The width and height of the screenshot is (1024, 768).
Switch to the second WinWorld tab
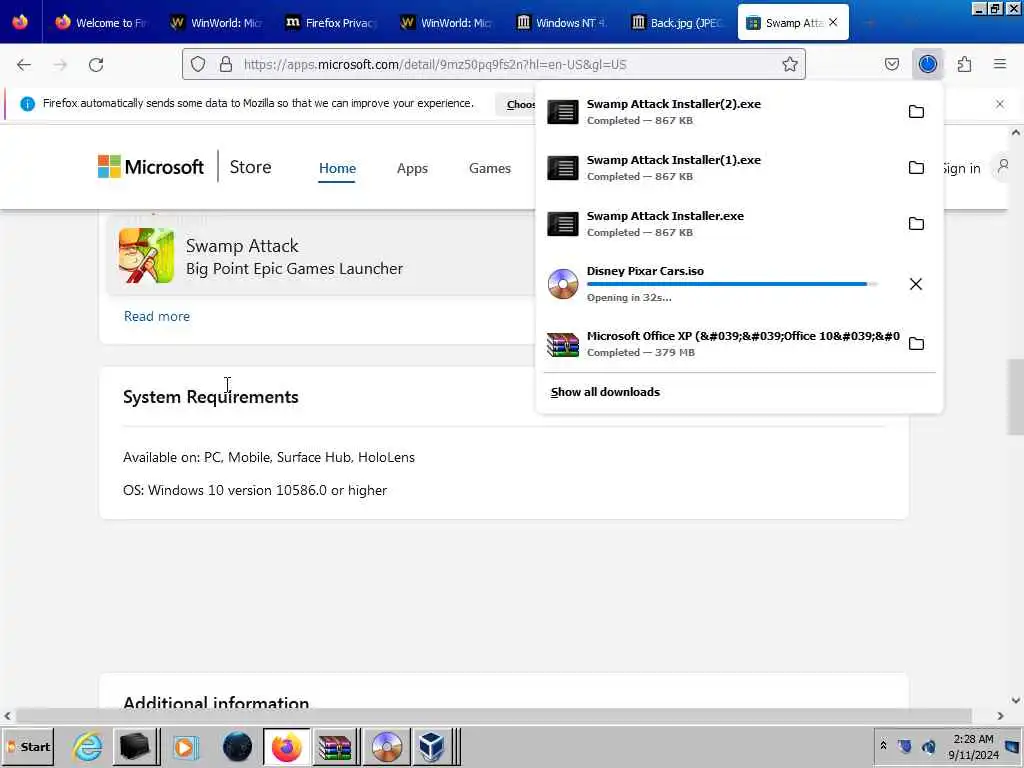click(x=446, y=22)
